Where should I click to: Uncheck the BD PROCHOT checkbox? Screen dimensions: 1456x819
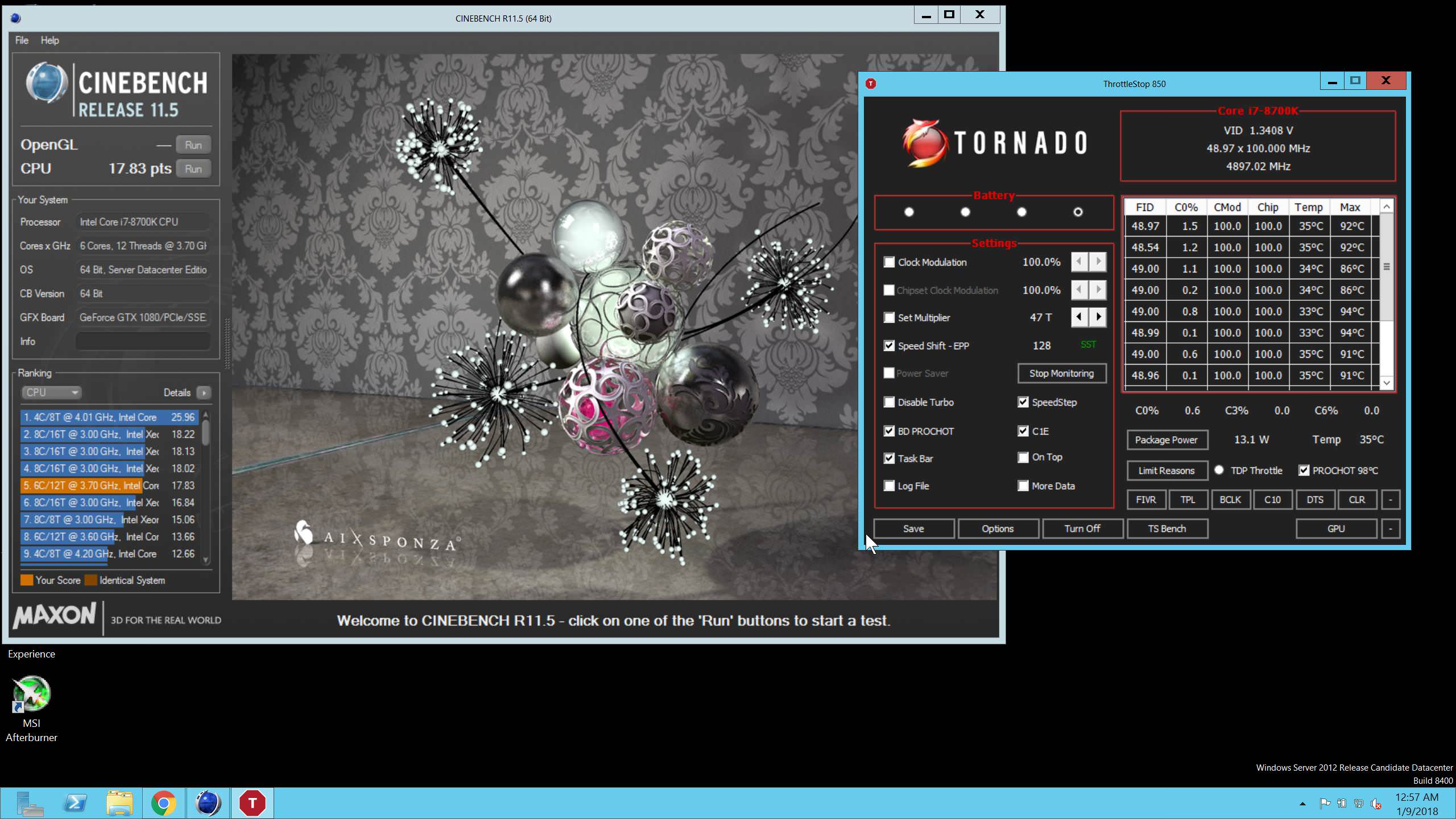point(889,431)
